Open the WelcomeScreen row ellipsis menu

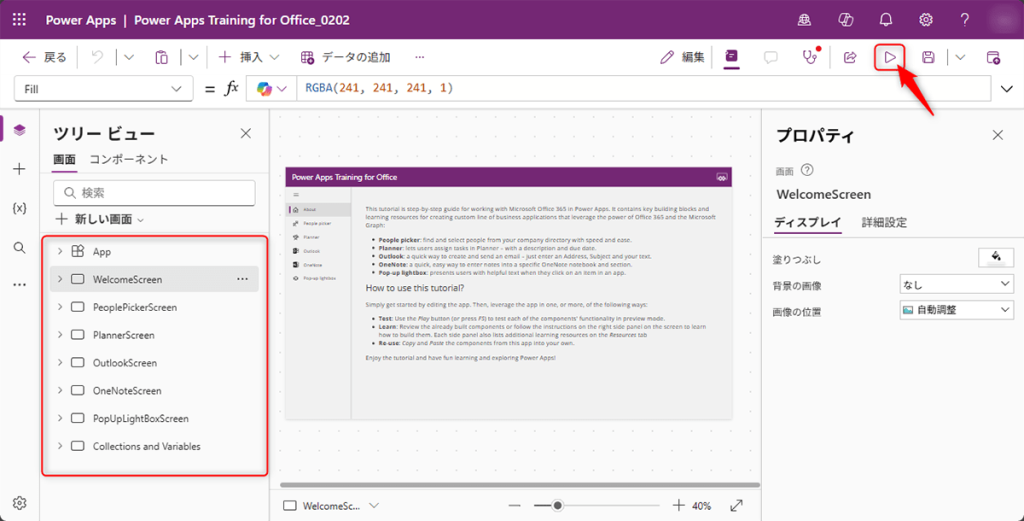point(242,279)
